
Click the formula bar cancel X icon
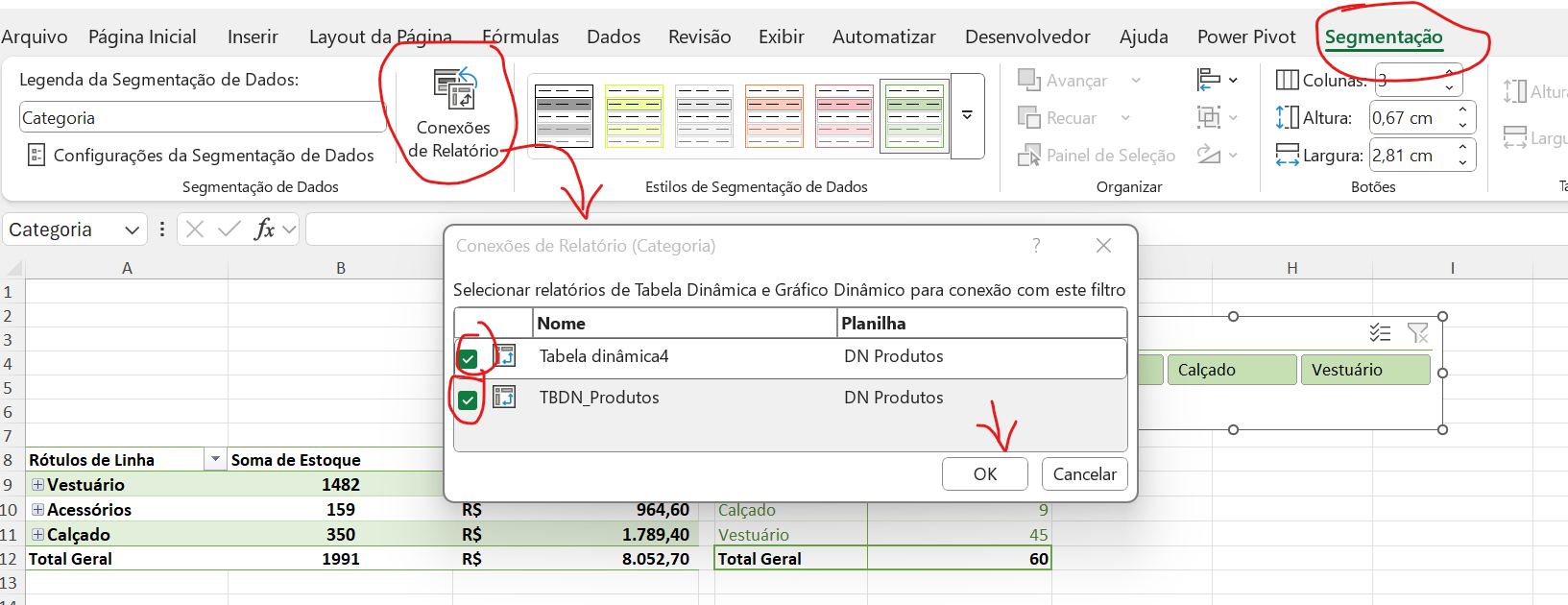(195, 230)
